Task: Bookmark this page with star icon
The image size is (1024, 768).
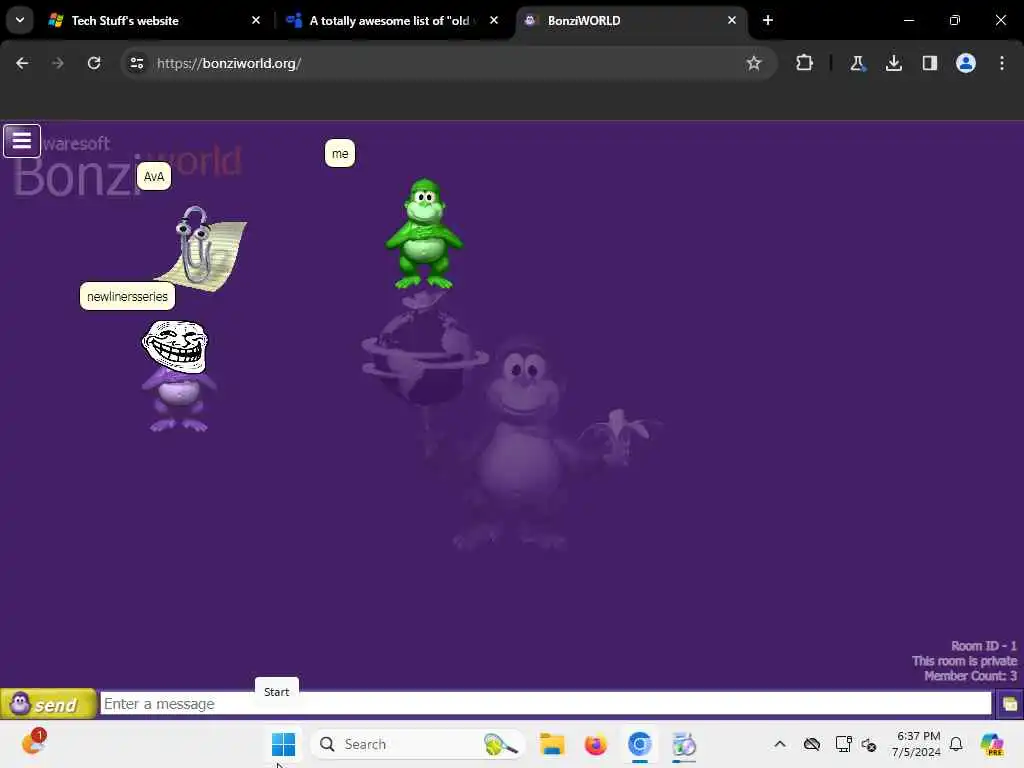Action: click(x=754, y=63)
